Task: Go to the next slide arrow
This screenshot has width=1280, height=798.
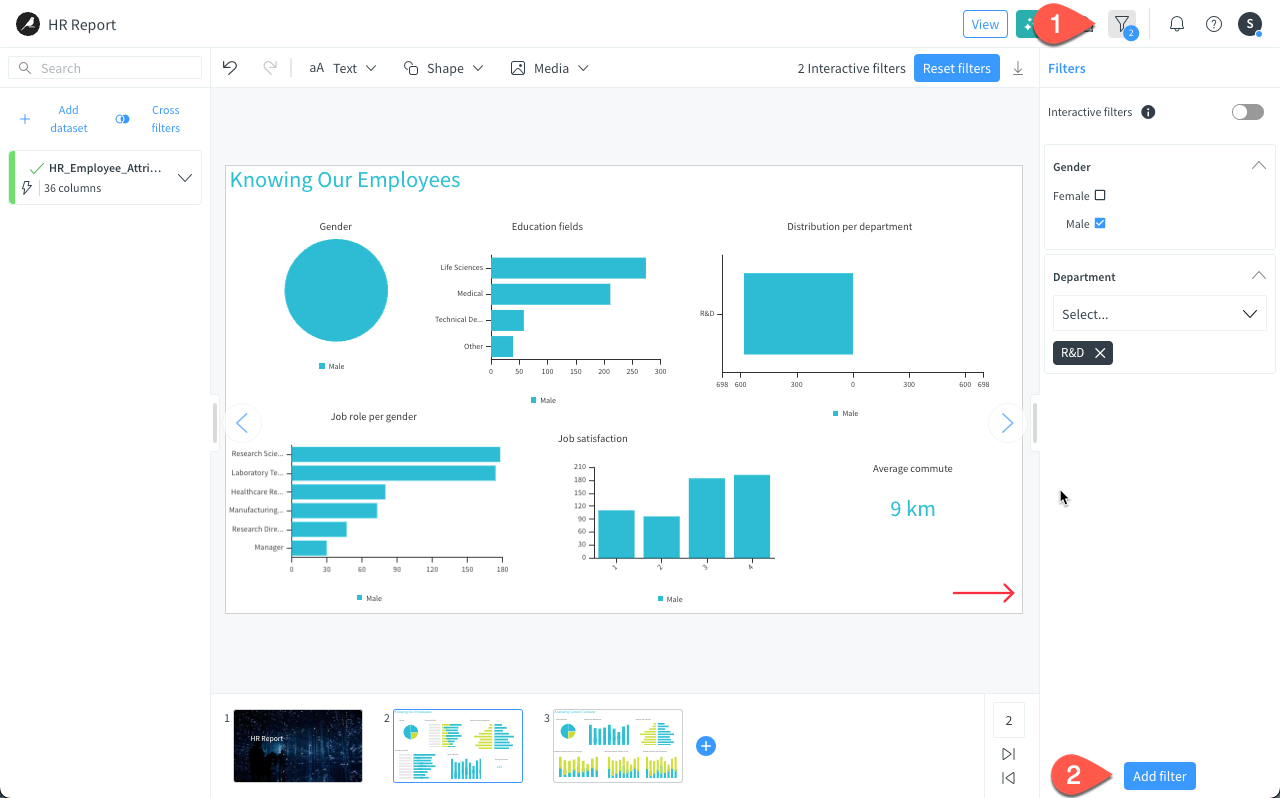Action: point(1006,423)
